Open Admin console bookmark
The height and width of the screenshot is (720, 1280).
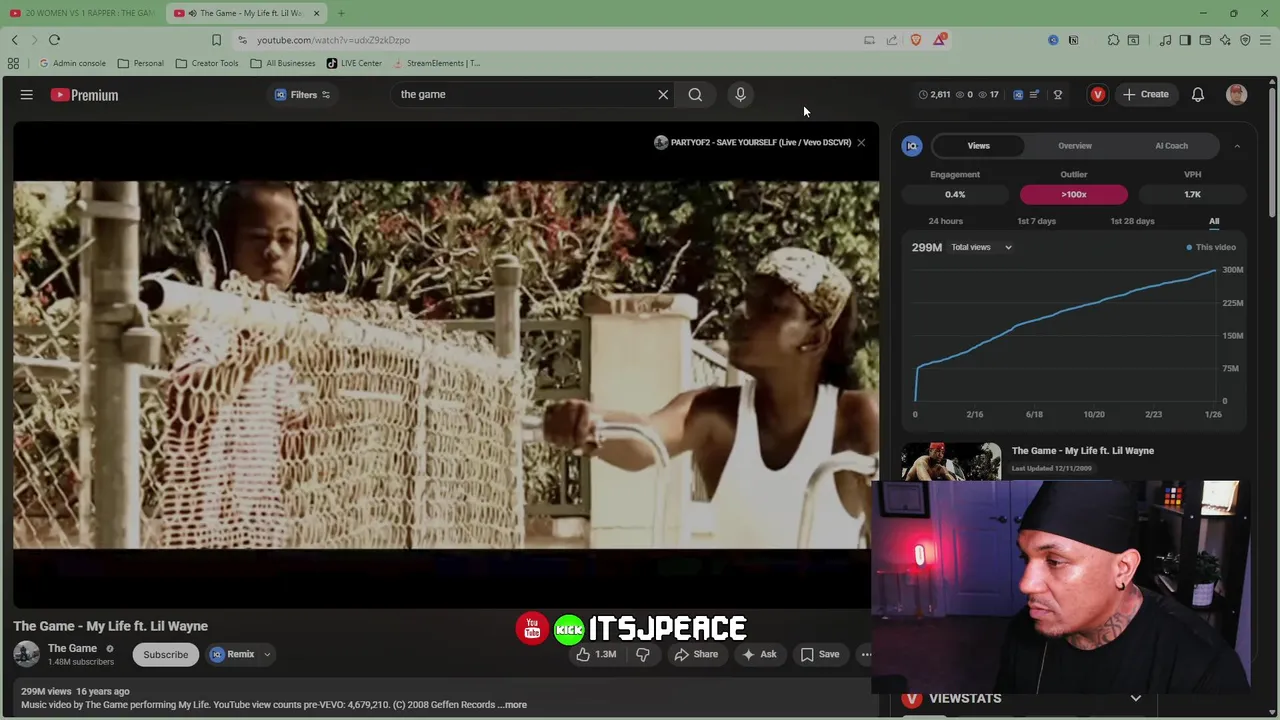[72, 63]
